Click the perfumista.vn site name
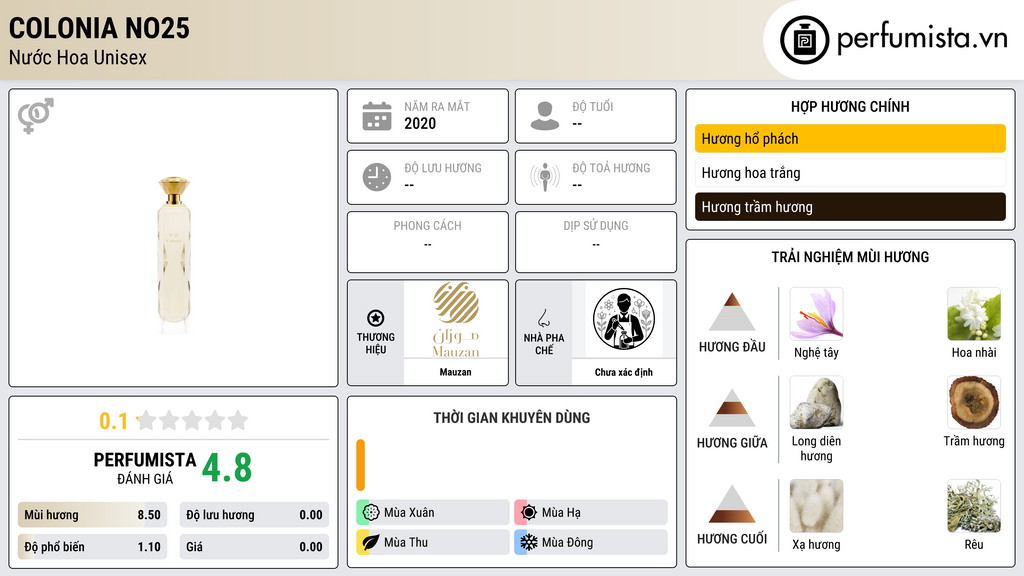The height and width of the screenshot is (576, 1024). (x=921, y=38)
